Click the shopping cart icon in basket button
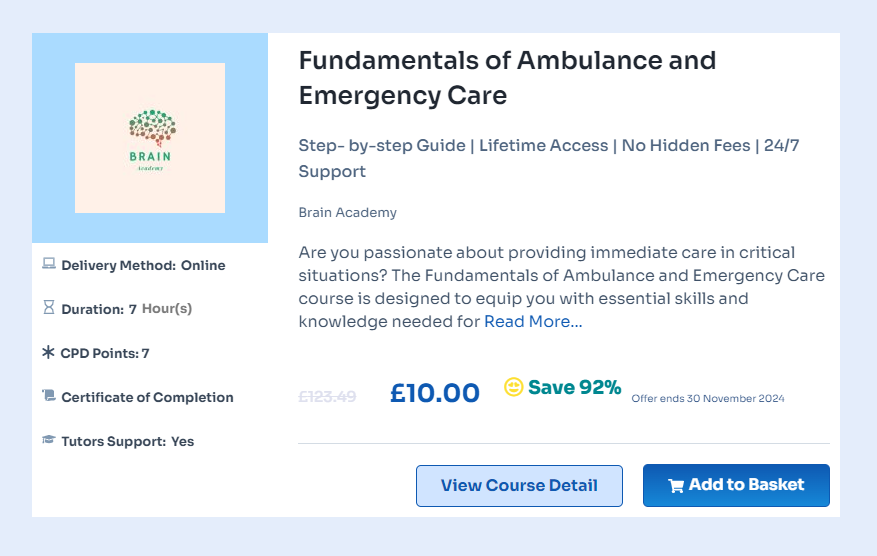The height and width of the screenshot is (556, 877). [x=676, y=486]
